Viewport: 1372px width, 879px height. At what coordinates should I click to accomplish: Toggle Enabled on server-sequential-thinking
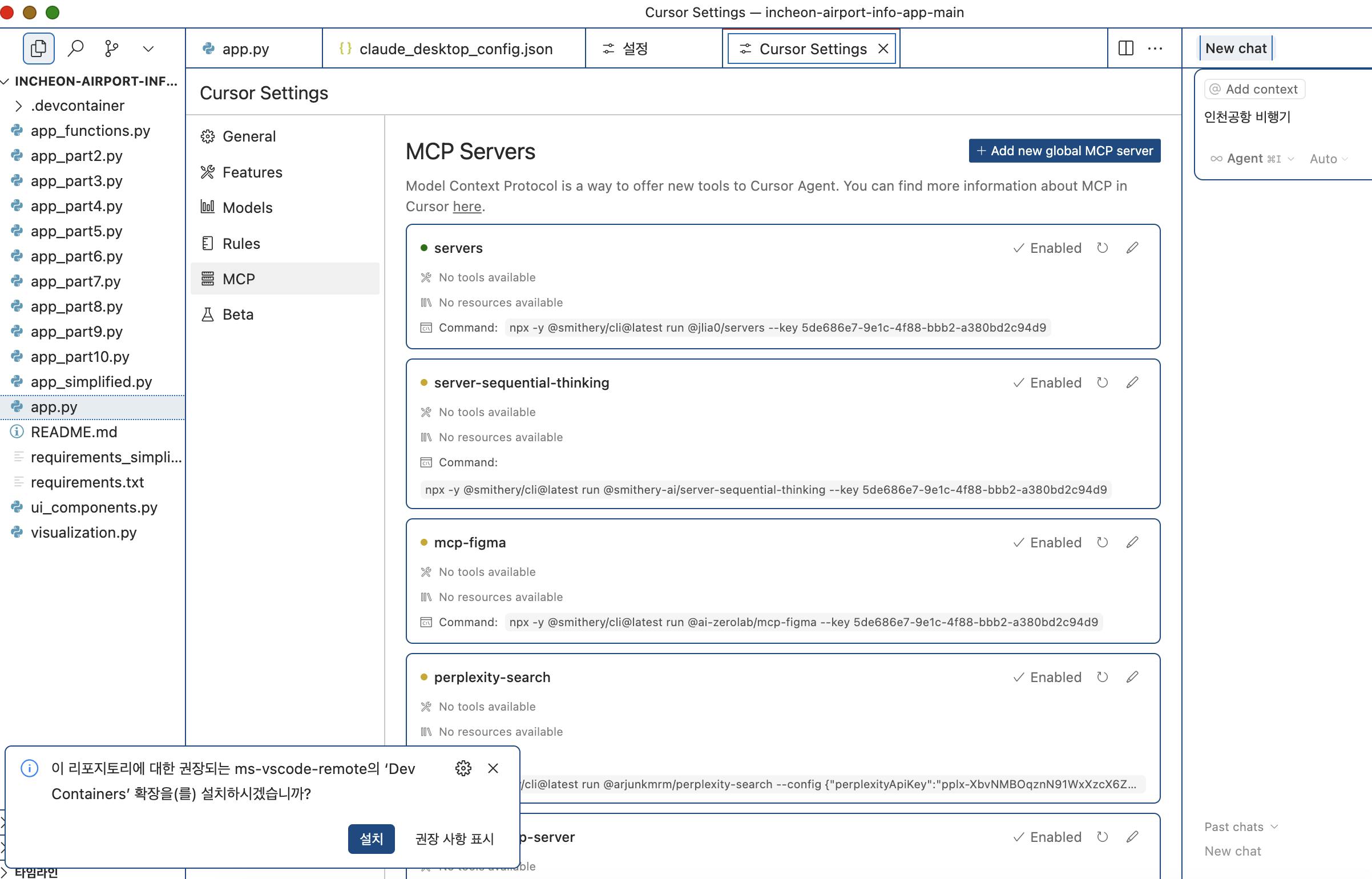click(1047, 382)
